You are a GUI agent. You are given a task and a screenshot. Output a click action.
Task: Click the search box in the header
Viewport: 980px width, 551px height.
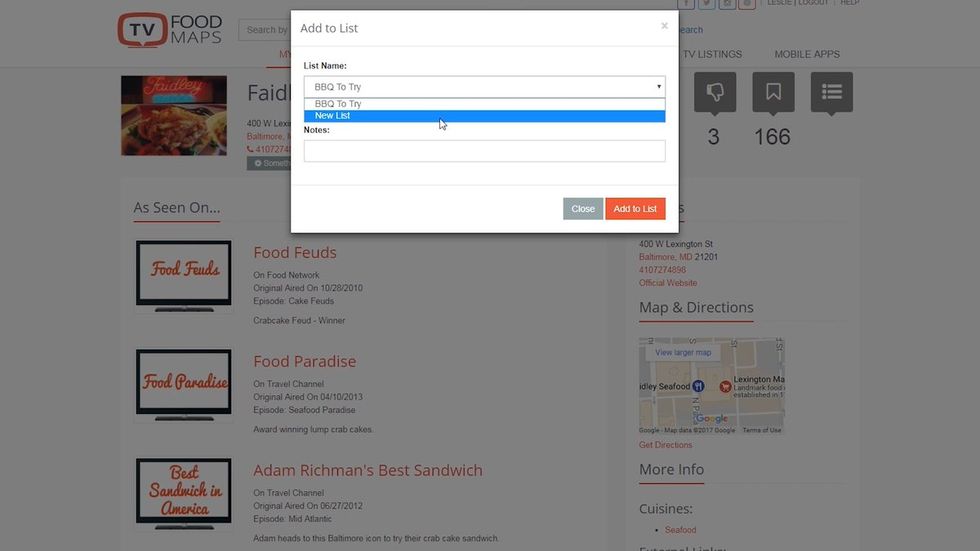coord(265,29)
